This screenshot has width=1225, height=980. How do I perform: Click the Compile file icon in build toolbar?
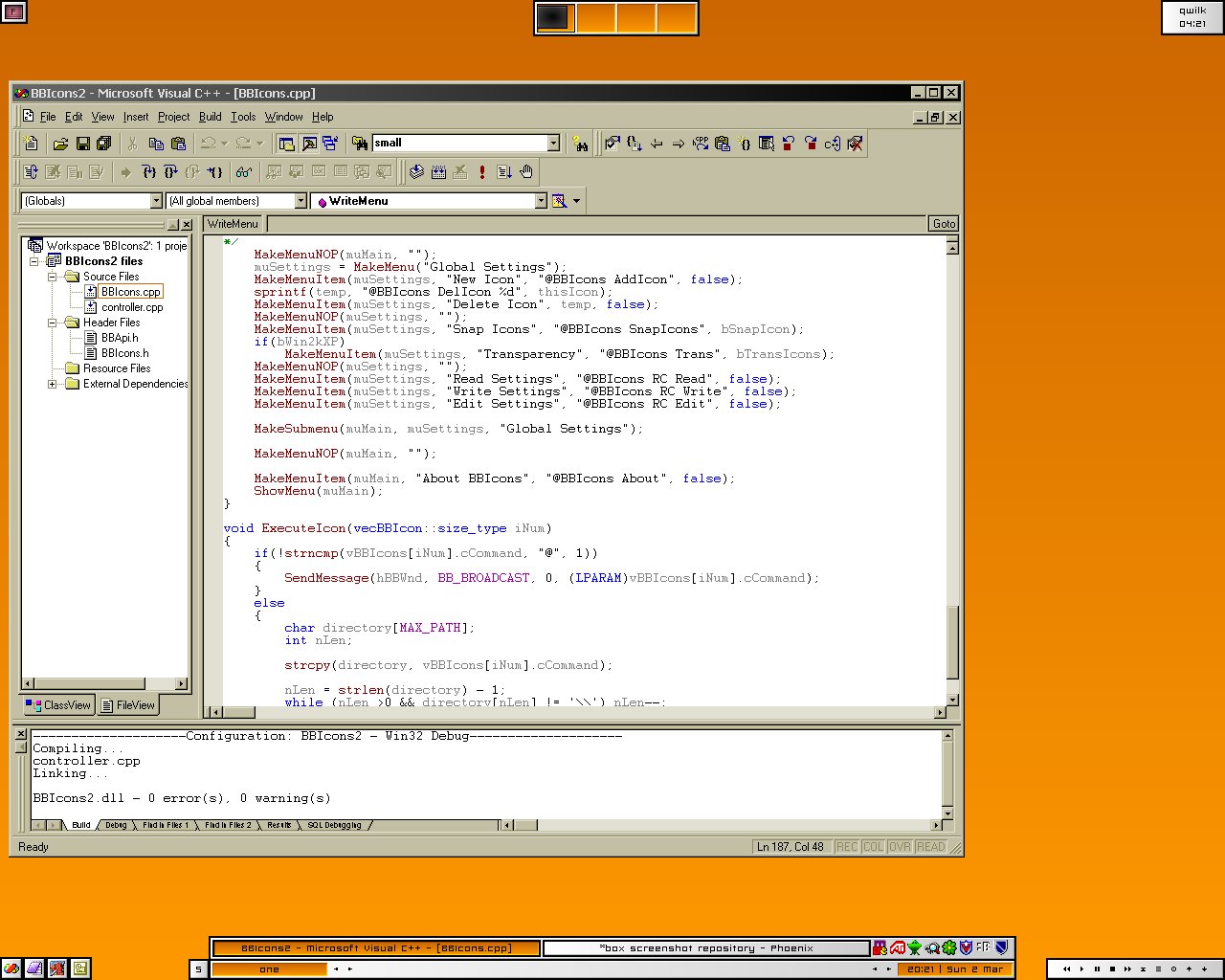416,172
